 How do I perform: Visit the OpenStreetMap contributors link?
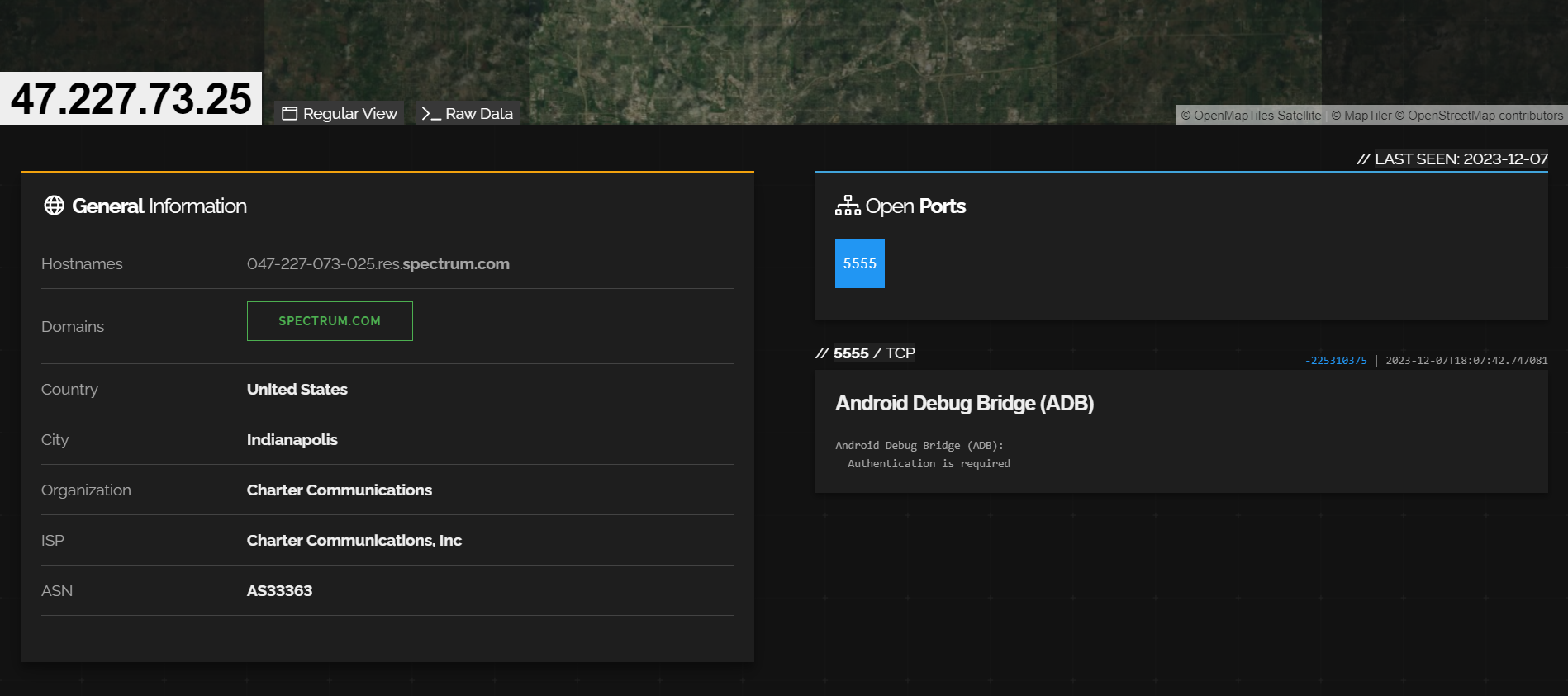tap(1485, 116)
